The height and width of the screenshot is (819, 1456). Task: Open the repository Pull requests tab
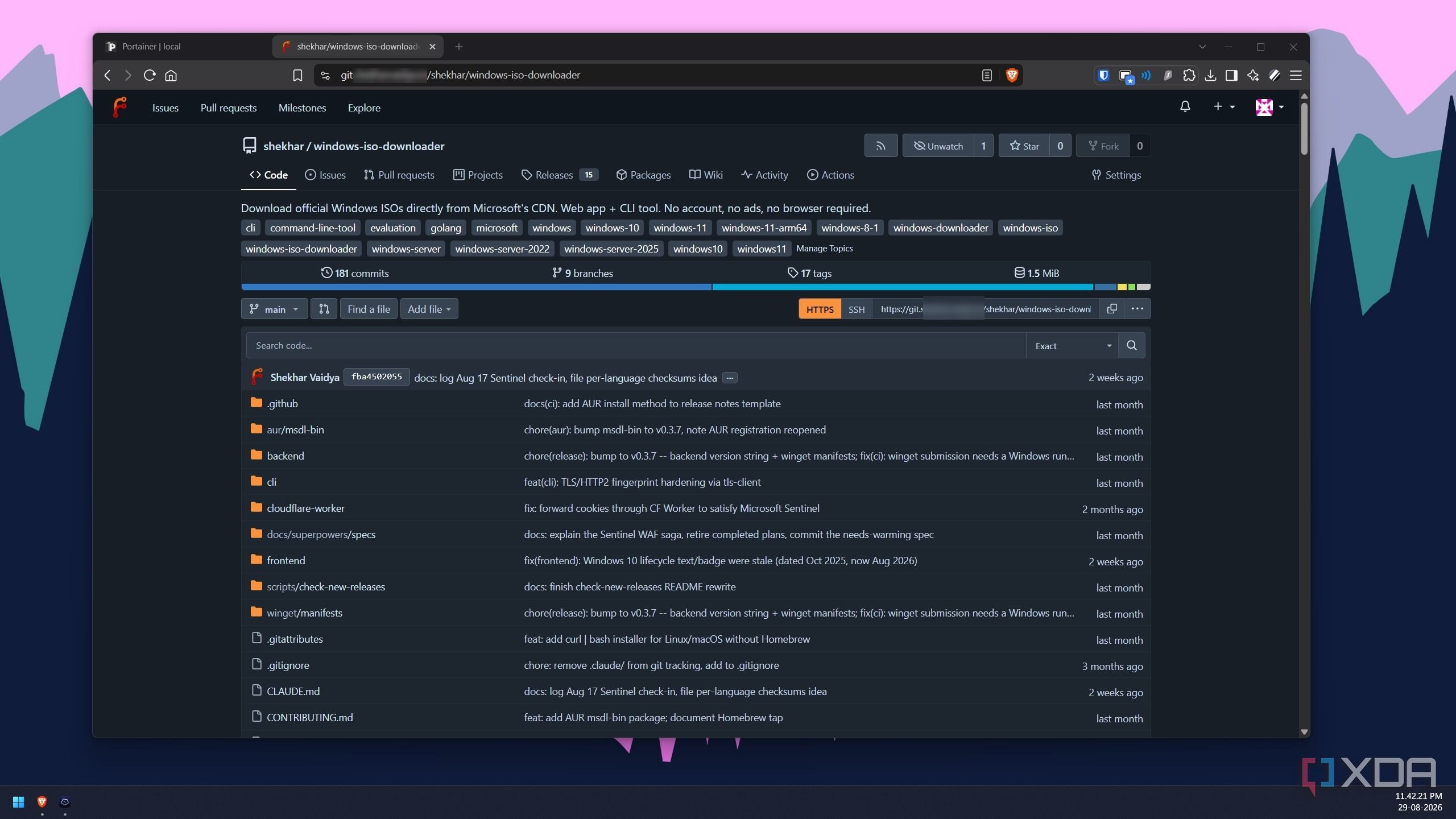click(x=399, y=175)
